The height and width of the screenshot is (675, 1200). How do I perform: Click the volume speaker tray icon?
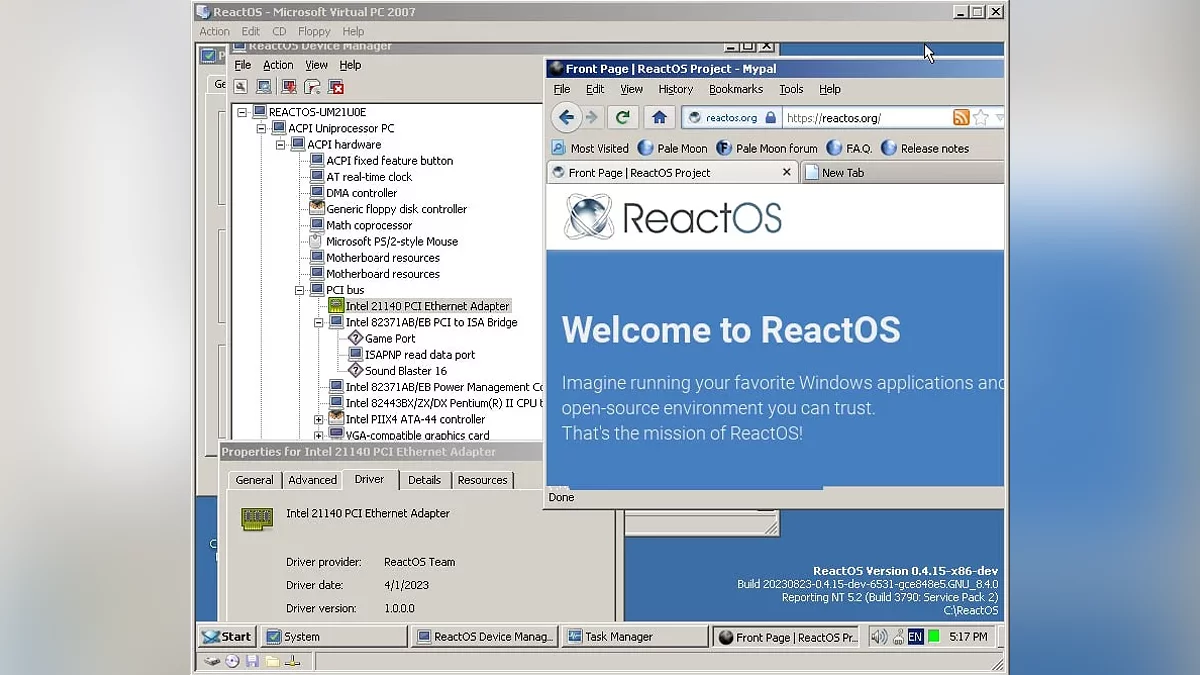pos(878,636)
